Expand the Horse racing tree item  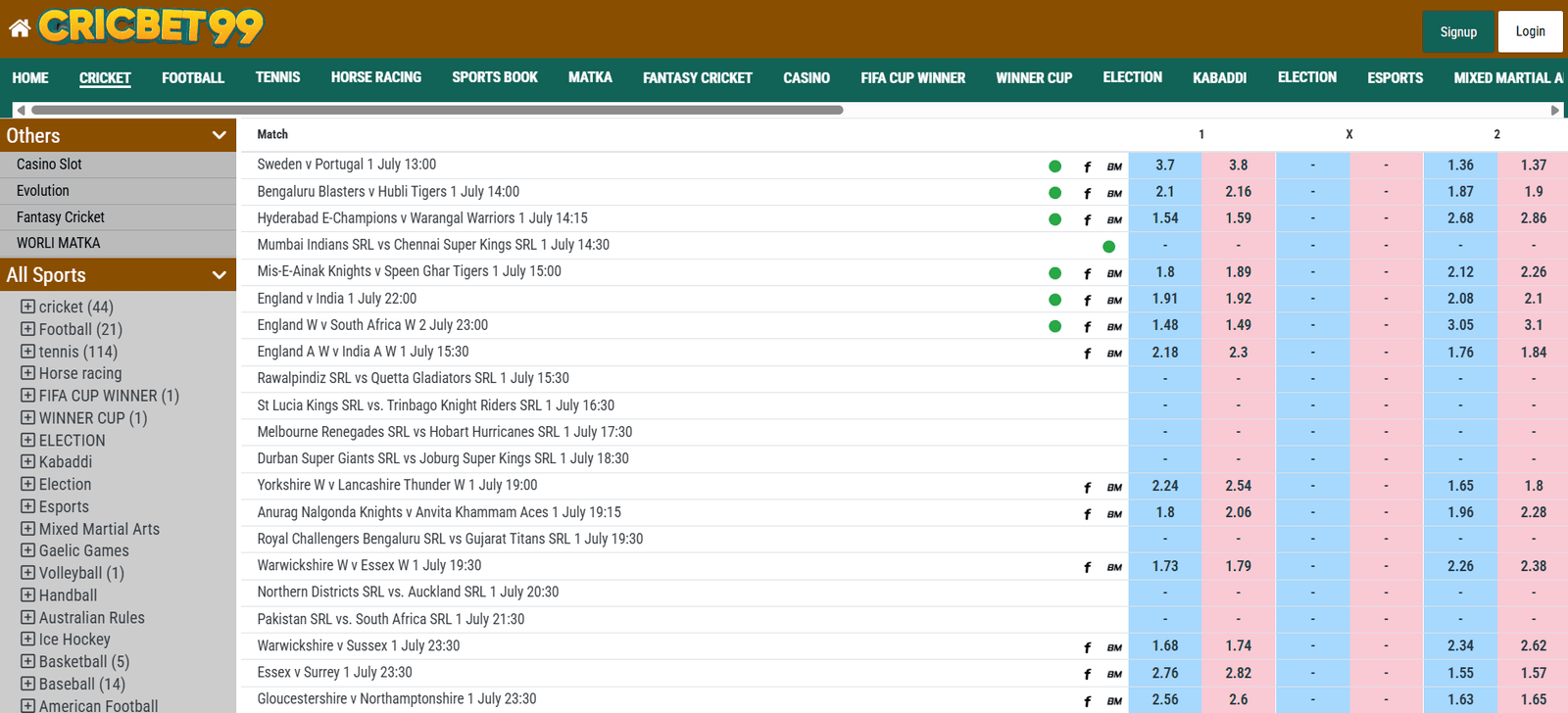click(x=27, y=373)
